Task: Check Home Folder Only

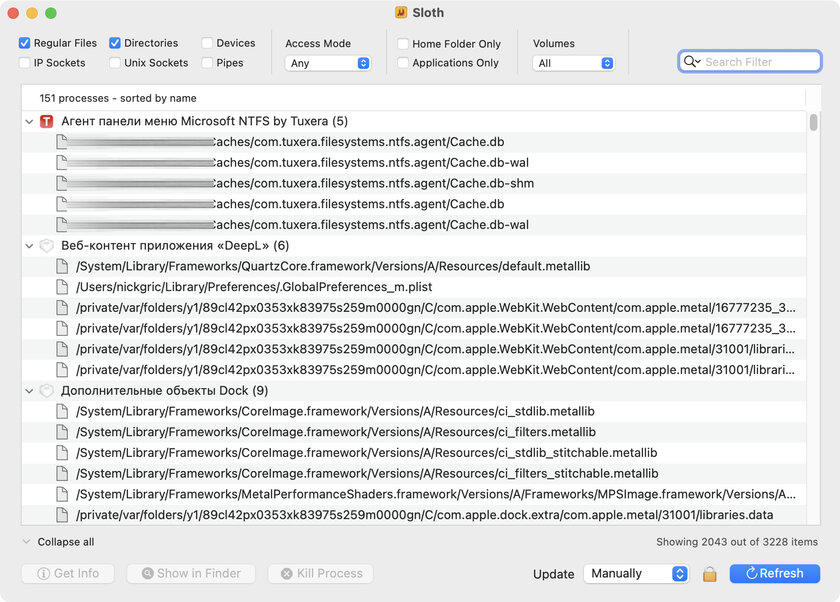Action: (403, 44)
